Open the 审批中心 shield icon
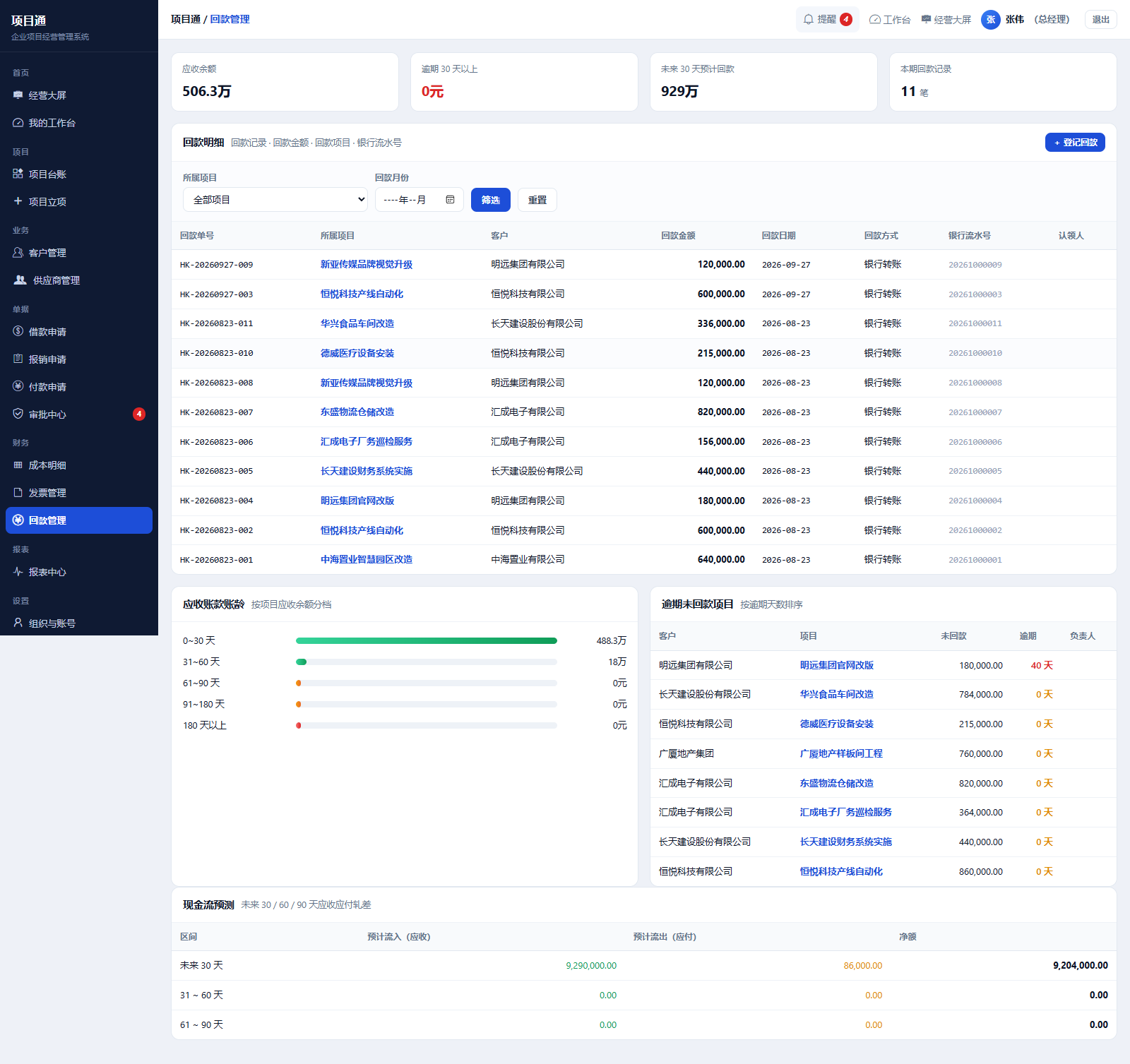Viewport: 1130px width, 1064px height. [x=18, y=414]
